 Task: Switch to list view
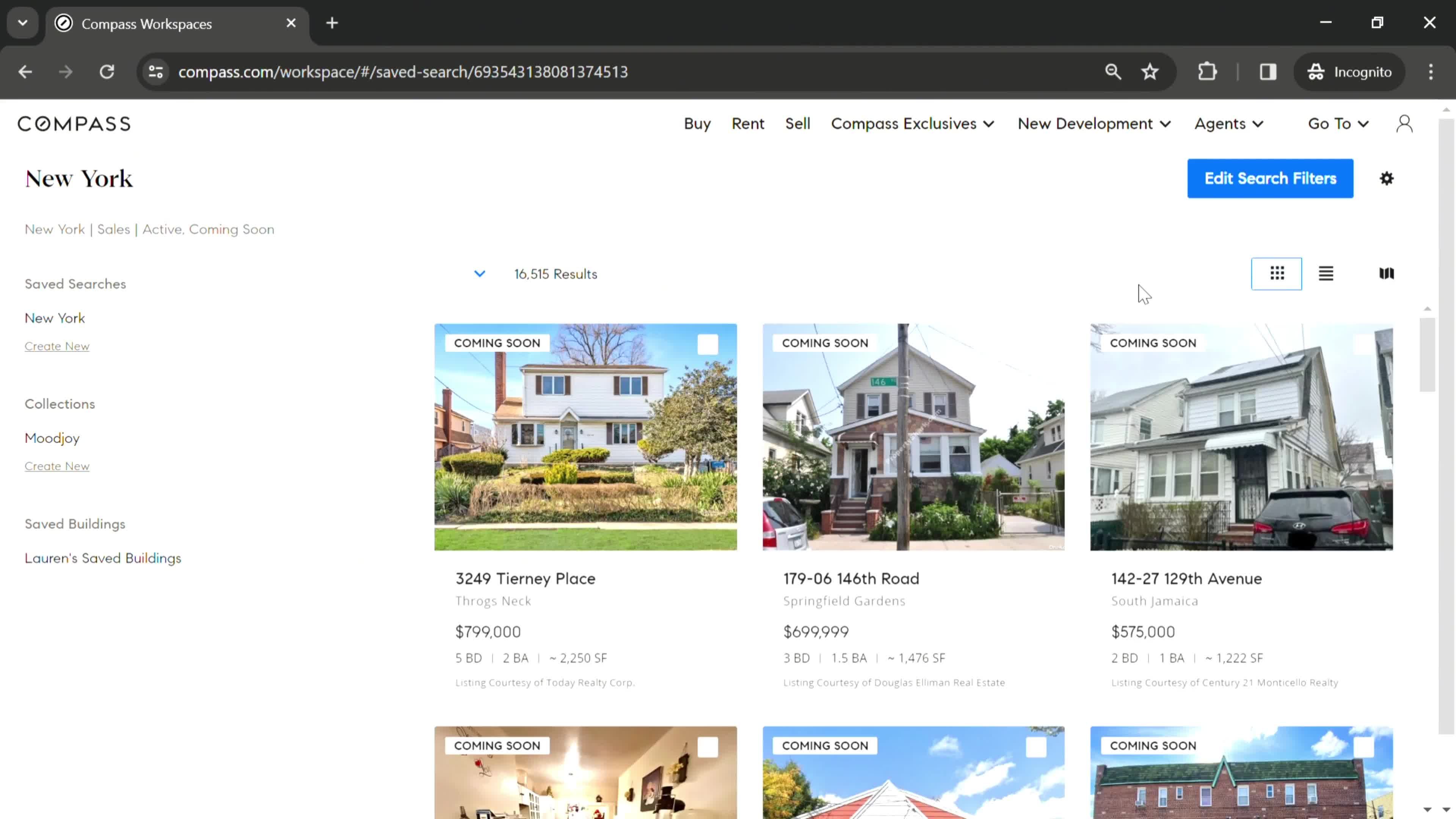pos(1326,273)
